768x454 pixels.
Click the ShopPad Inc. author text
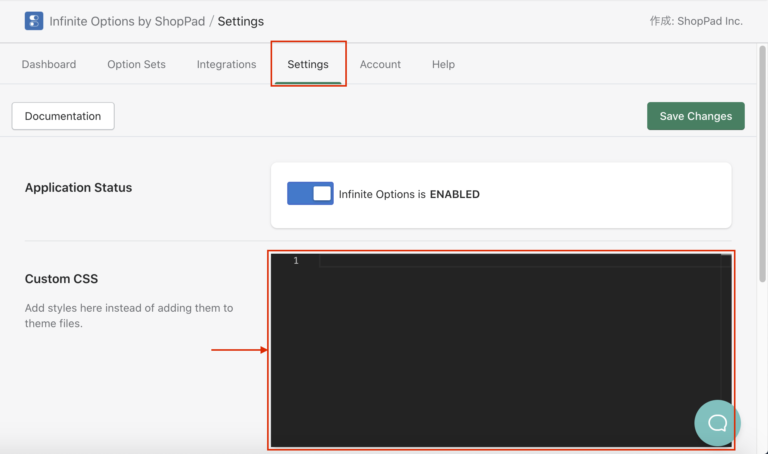click(709, 21)
